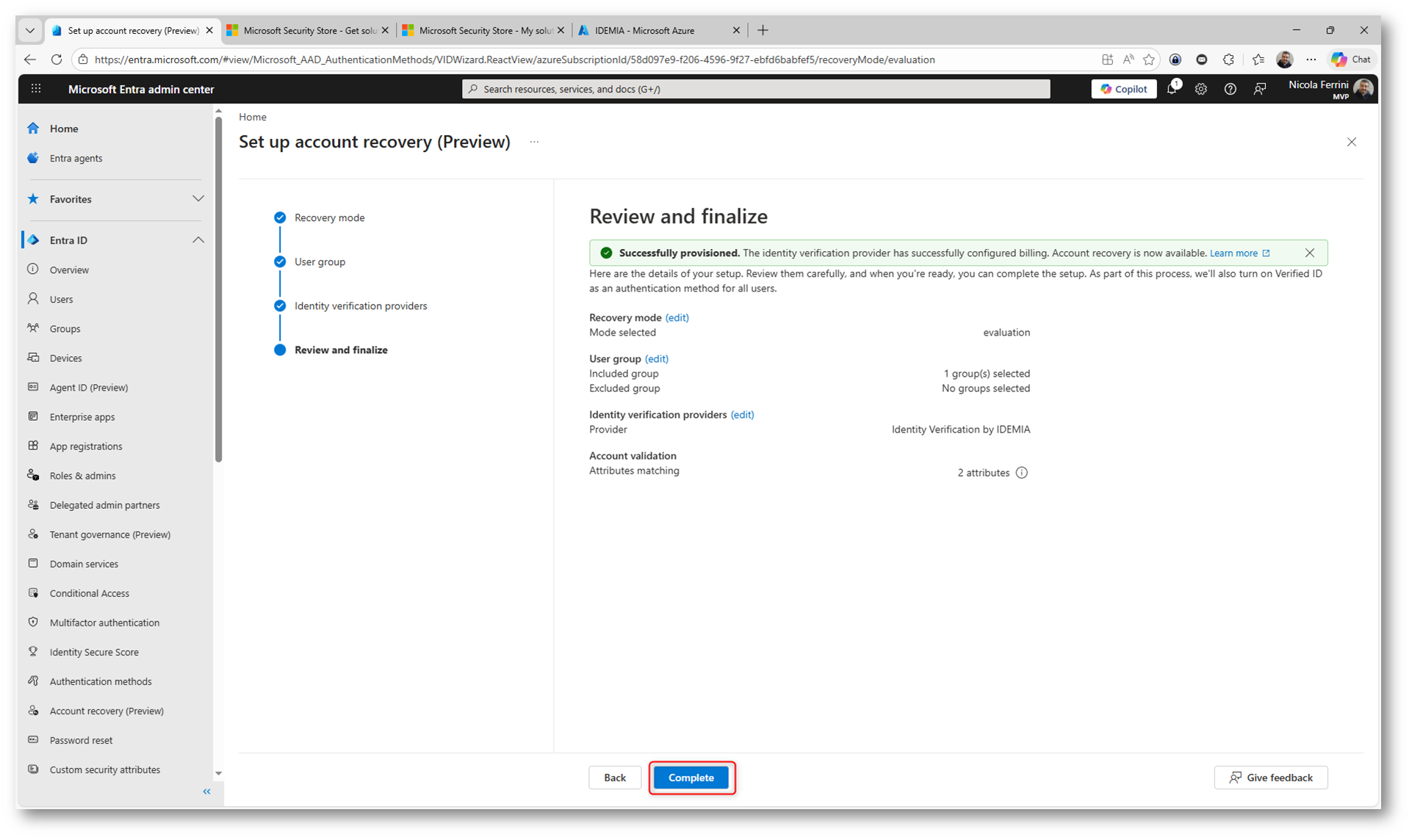Go to Identity verification providers step

[x=360, y=305]
